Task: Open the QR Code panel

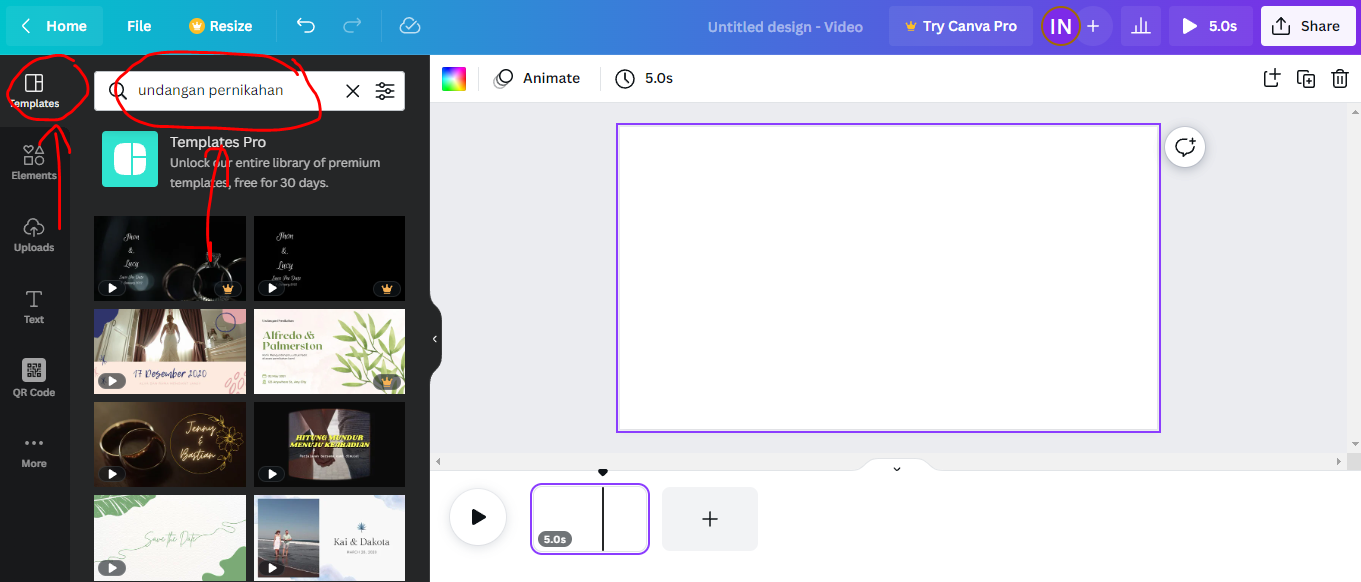Action: pyautogui.click(x=33, y=378)
